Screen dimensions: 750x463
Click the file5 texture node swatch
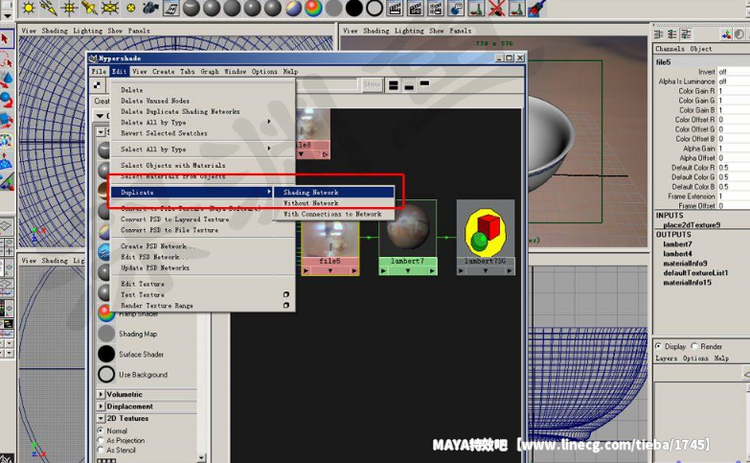[330, 238]
